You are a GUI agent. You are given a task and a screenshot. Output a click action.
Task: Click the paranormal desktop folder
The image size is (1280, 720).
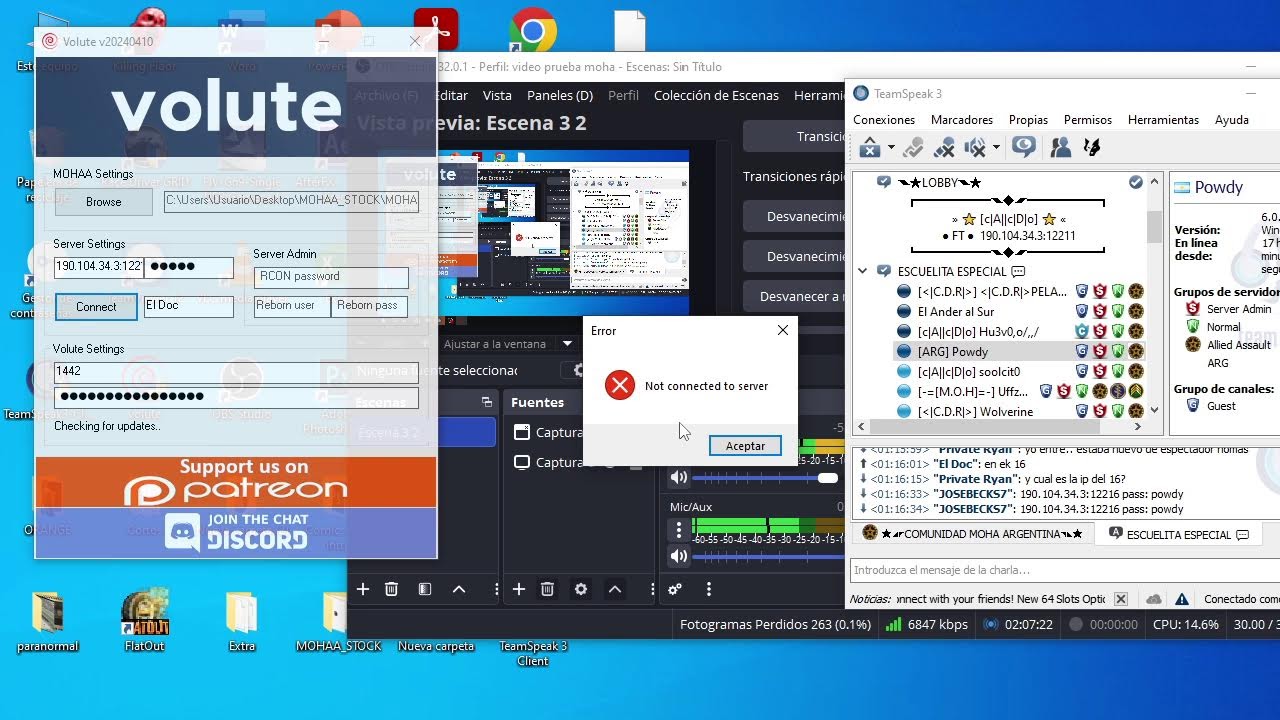[47, 620]
